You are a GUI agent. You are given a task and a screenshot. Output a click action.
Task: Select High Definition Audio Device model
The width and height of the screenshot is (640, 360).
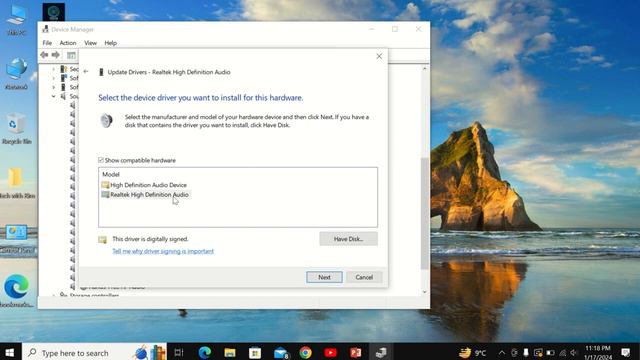pos(144,185)
